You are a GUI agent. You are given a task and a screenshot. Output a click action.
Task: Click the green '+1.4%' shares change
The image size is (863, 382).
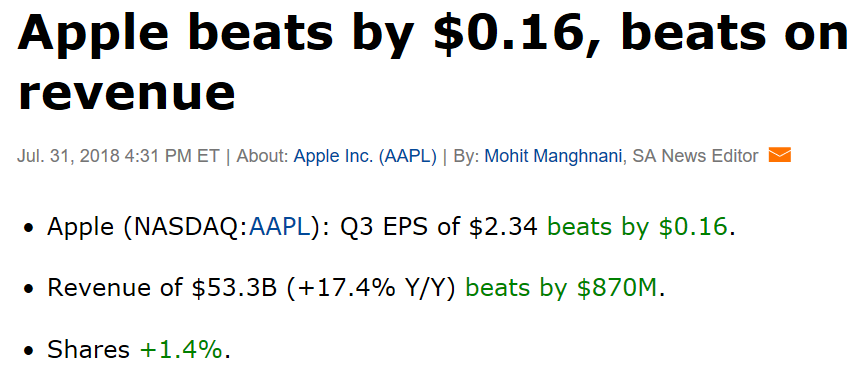coord(181,350)
